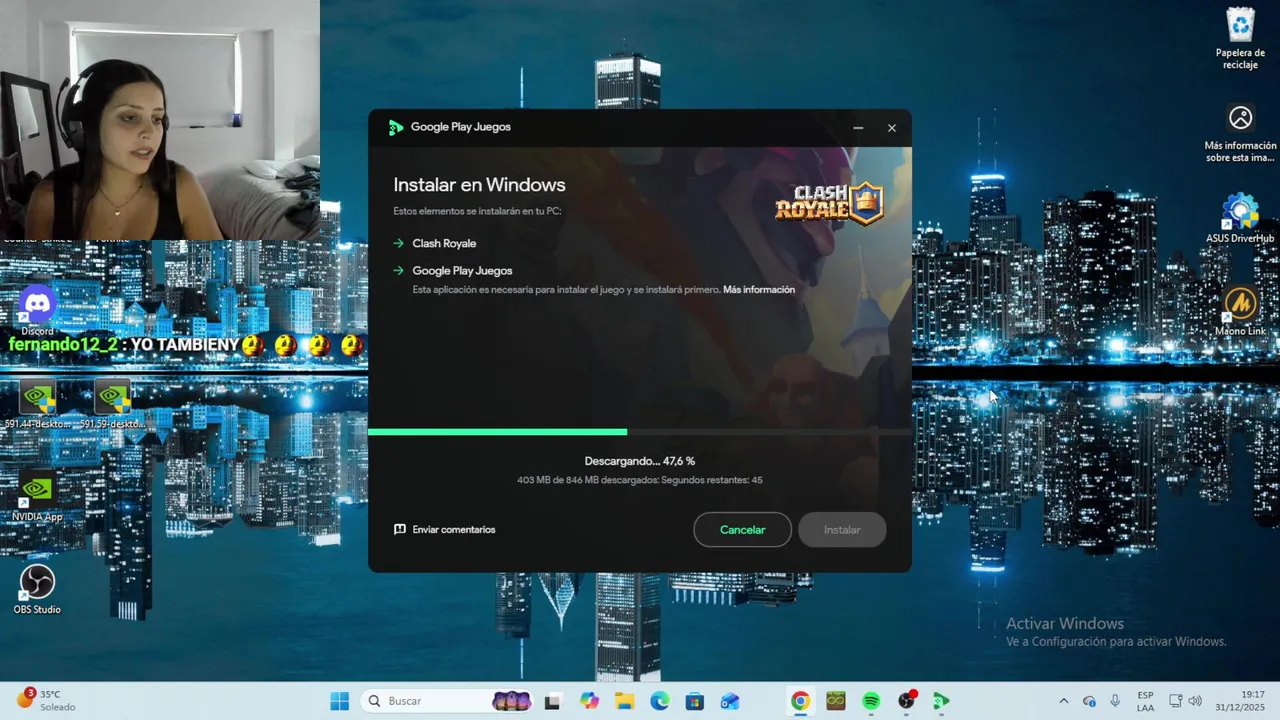Open the 35°C Soleado weather widget

tap(45, 701)
